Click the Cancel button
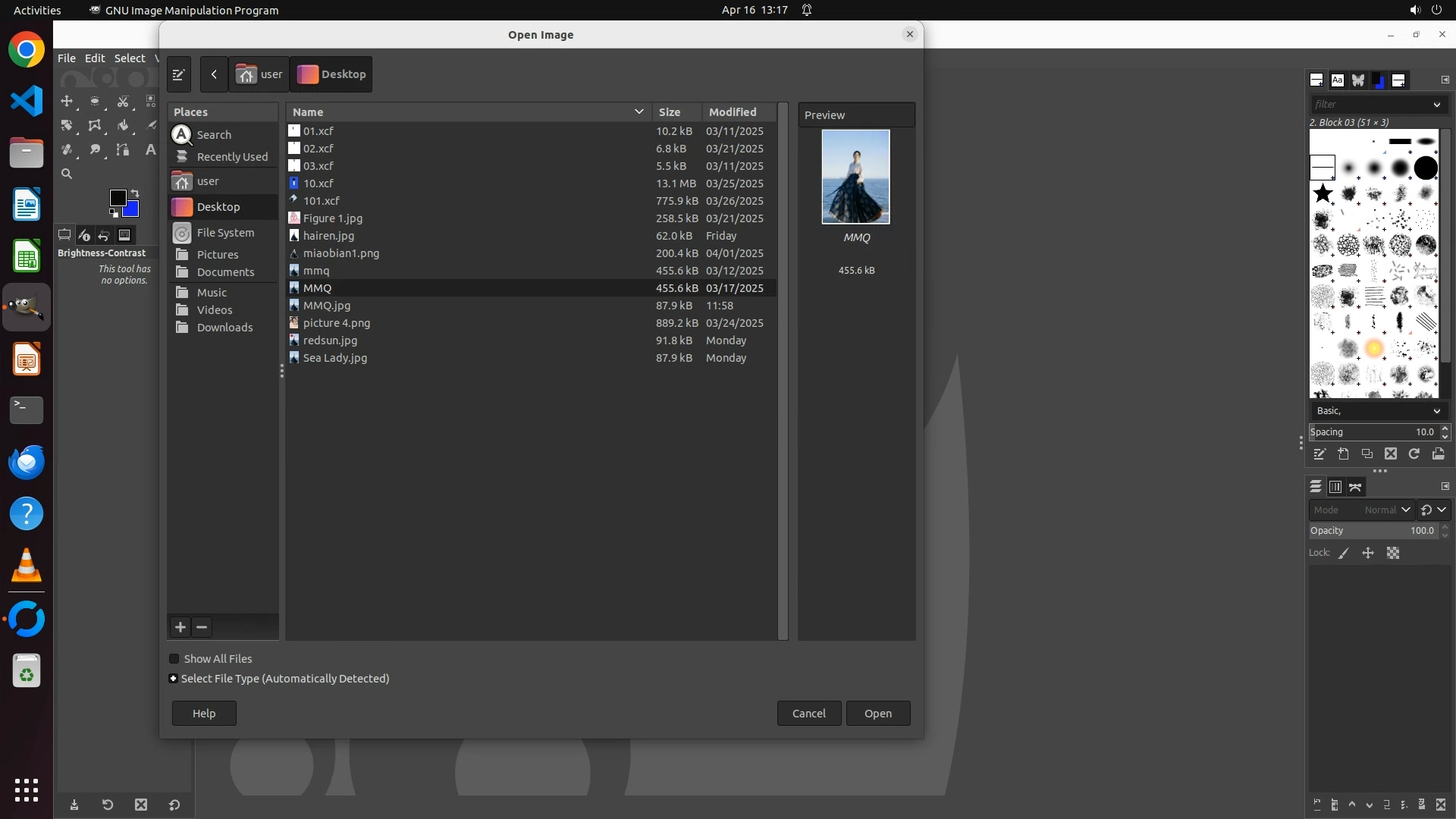This screenshot has width=1456, height=819. point(808,714)
